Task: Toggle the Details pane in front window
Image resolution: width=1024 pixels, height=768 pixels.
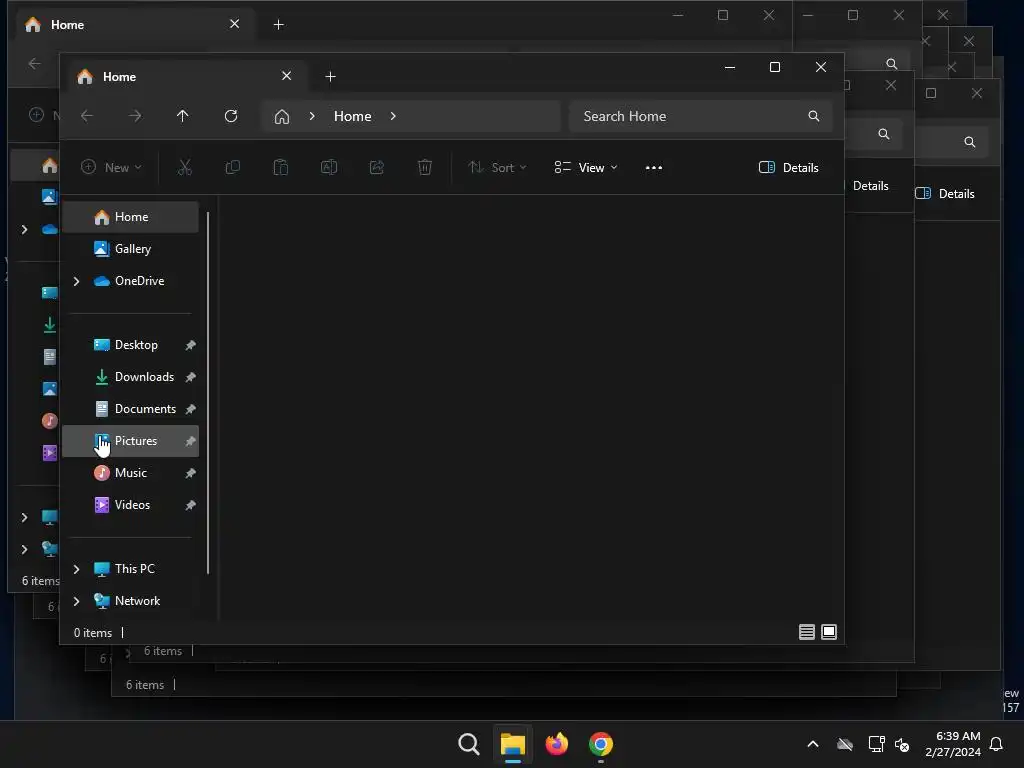Action: (x=788, y=168)
